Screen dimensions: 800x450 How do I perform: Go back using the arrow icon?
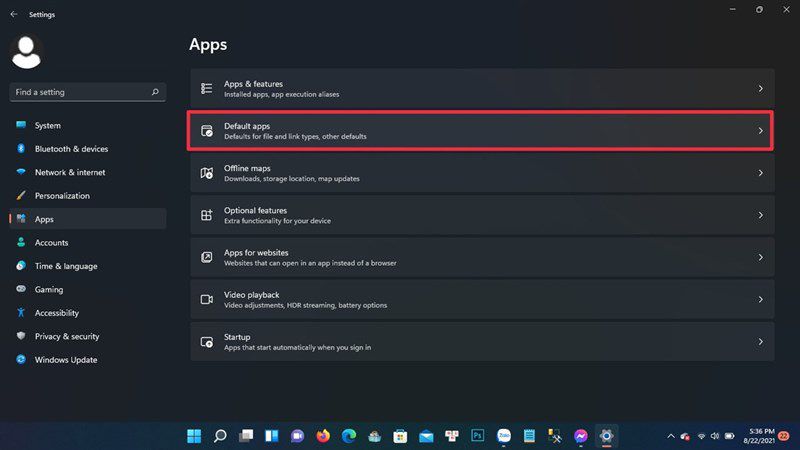14,14
